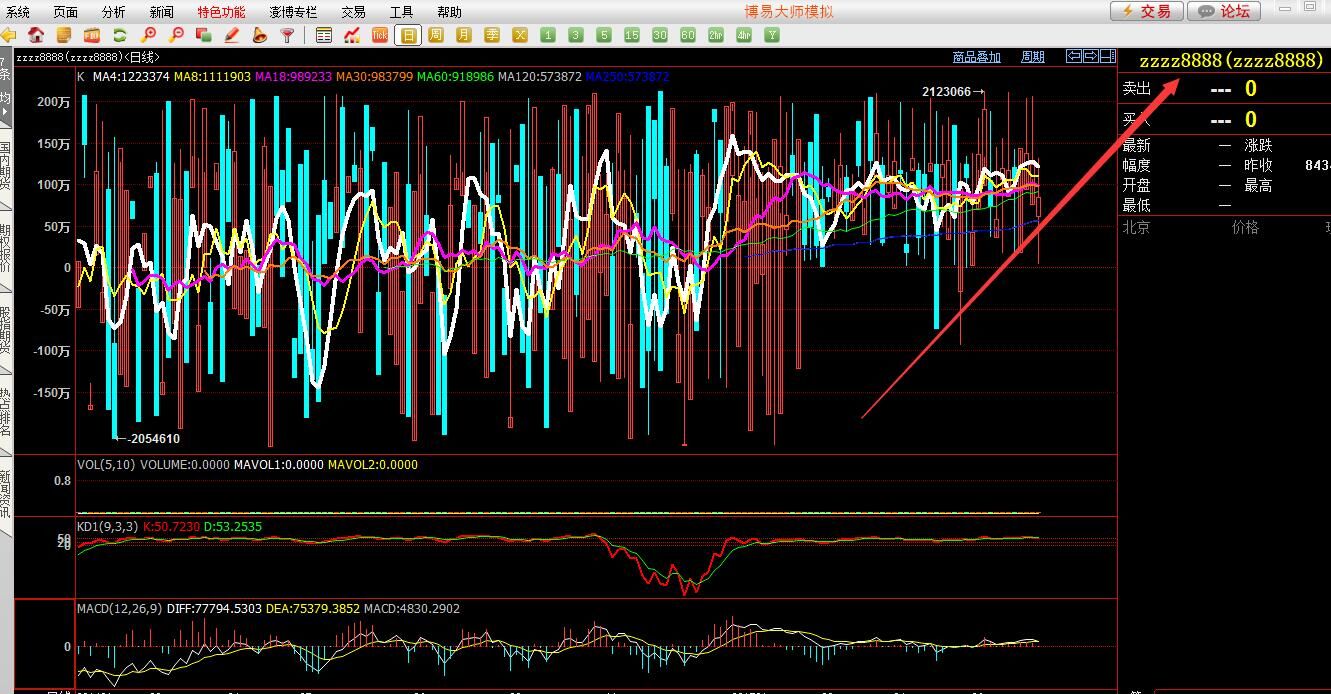Click the home icon in toolbar
The height and width of the screenshot is (694, 1331).
pyautogui.click(x=36, y=35)
